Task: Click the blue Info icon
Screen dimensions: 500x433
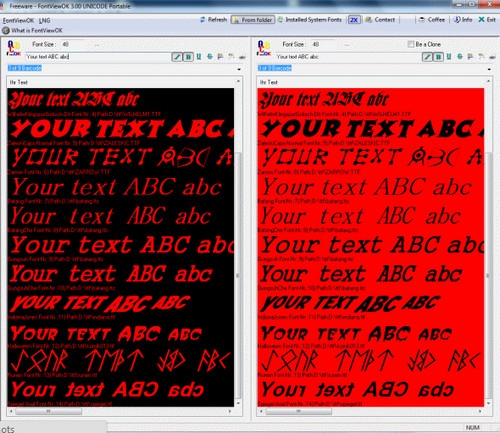Action: point(457,20)
